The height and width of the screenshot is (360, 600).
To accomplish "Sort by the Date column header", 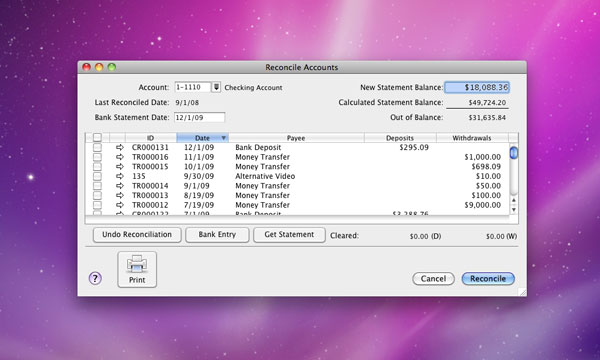I will click(202, 138).
